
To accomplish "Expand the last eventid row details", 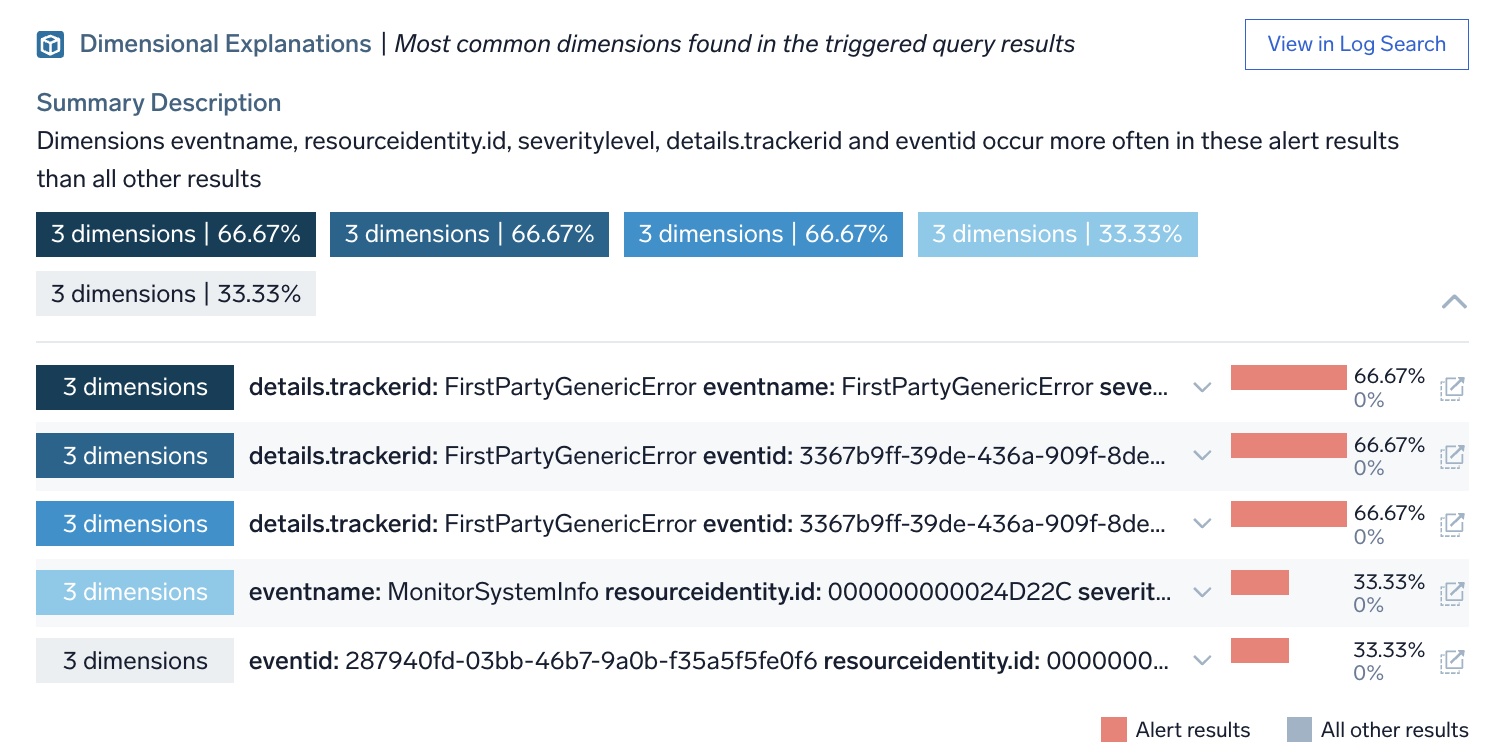I will [1202, 660].
